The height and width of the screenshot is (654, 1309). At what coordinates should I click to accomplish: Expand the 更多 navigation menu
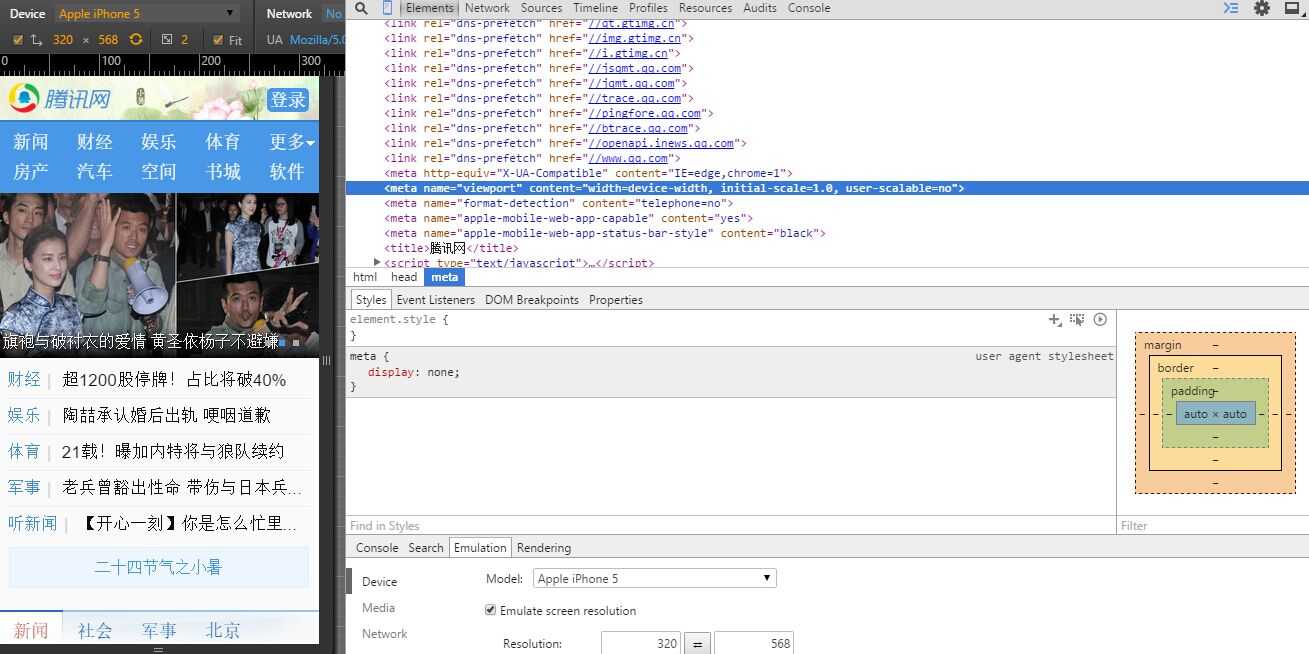click(292, 142)
